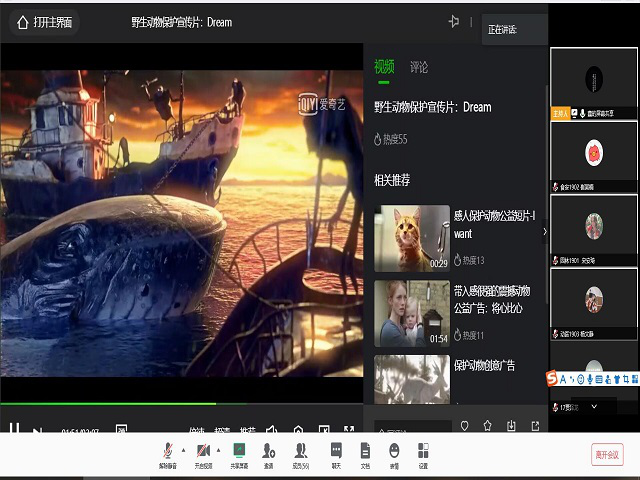This screenshot has width=640, height=480.
Task: Switch to the 视频 tab
Action: click(384, 67)
